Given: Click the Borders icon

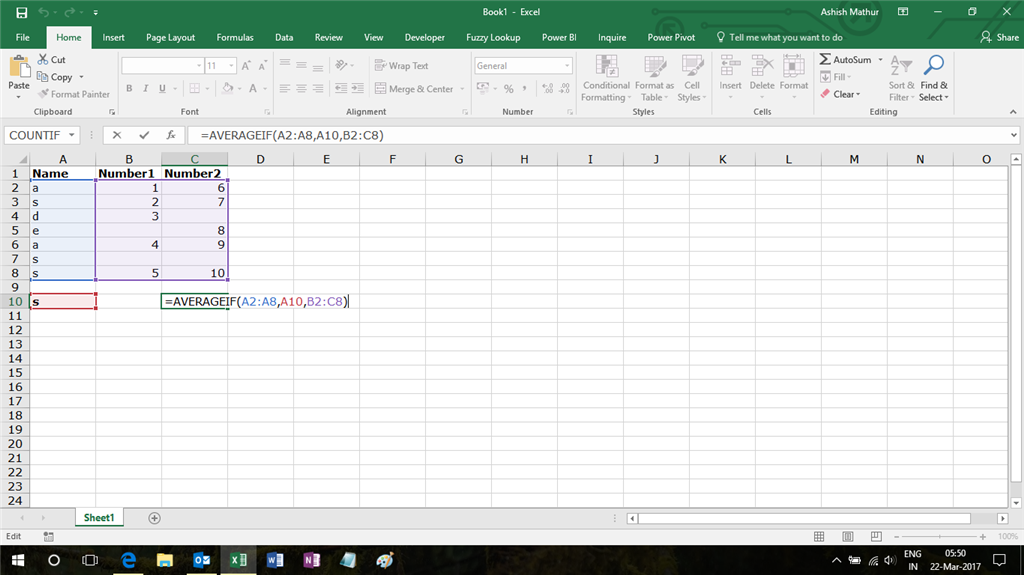Looking at the screenshot, I should point(195,88).
